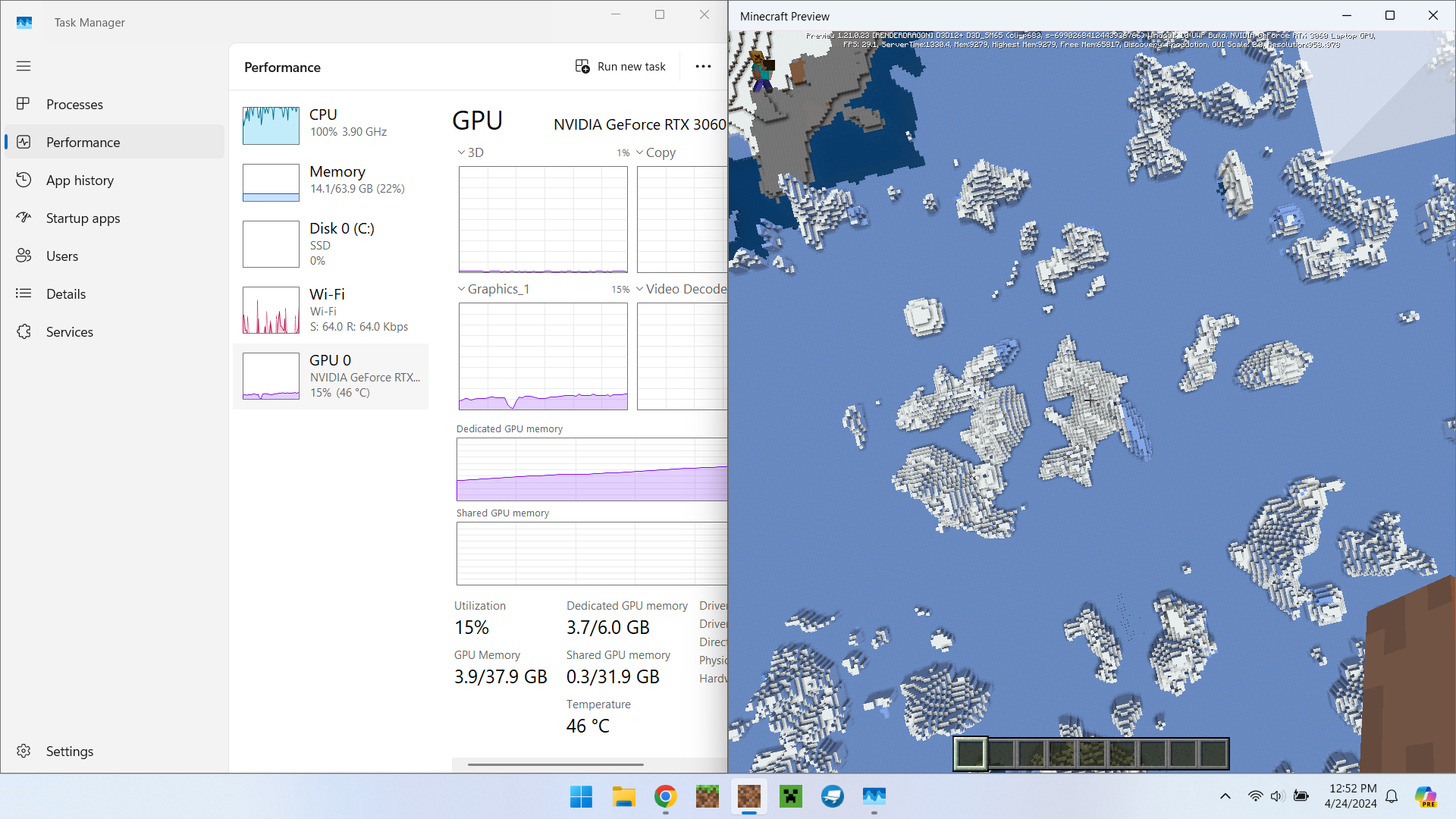Image resolution: width=1456 pixels, height=819 pixels.
Task: Open Task Manager Settings
Action: pos(69,751)
